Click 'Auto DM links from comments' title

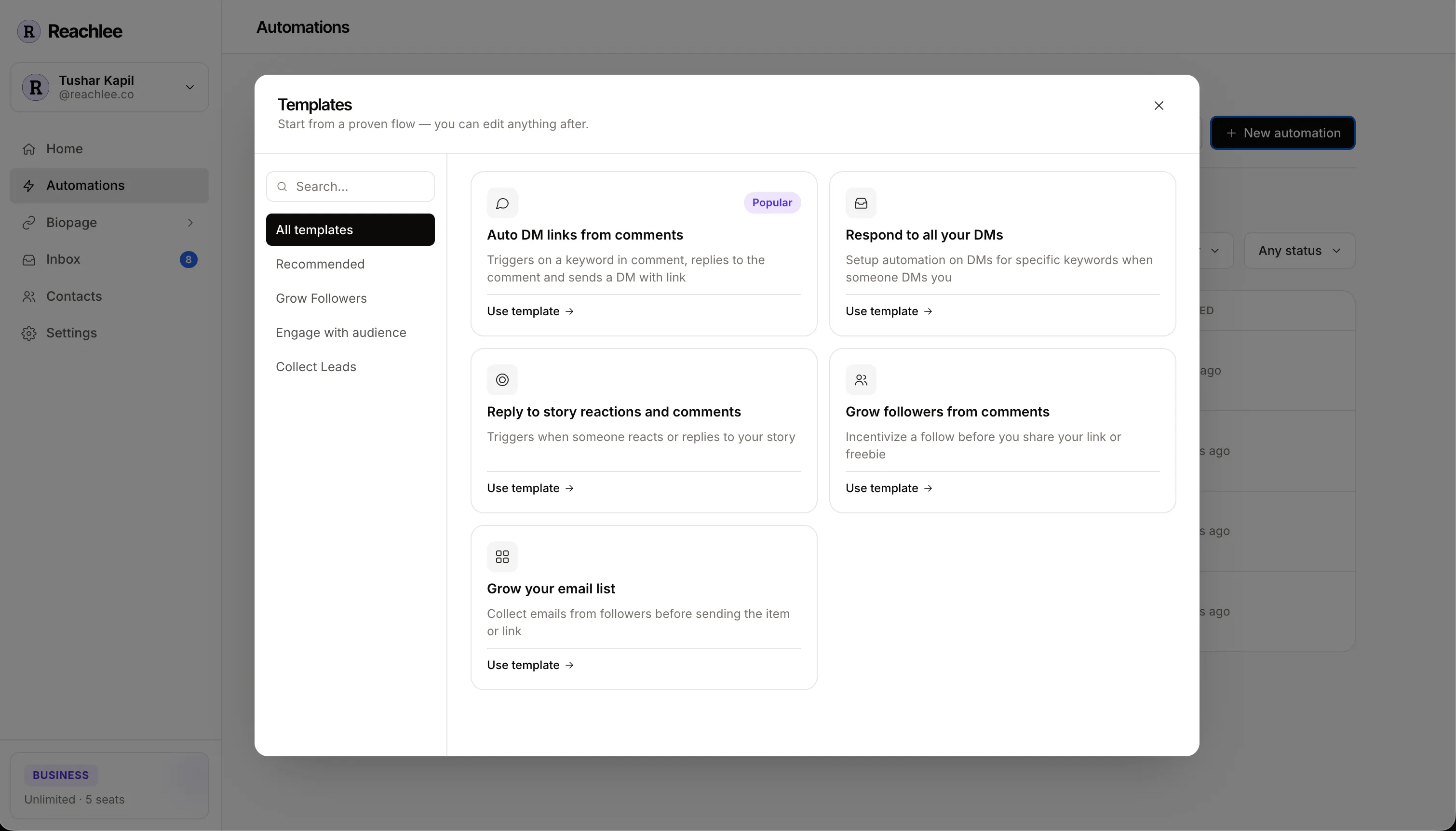(584, 235)
